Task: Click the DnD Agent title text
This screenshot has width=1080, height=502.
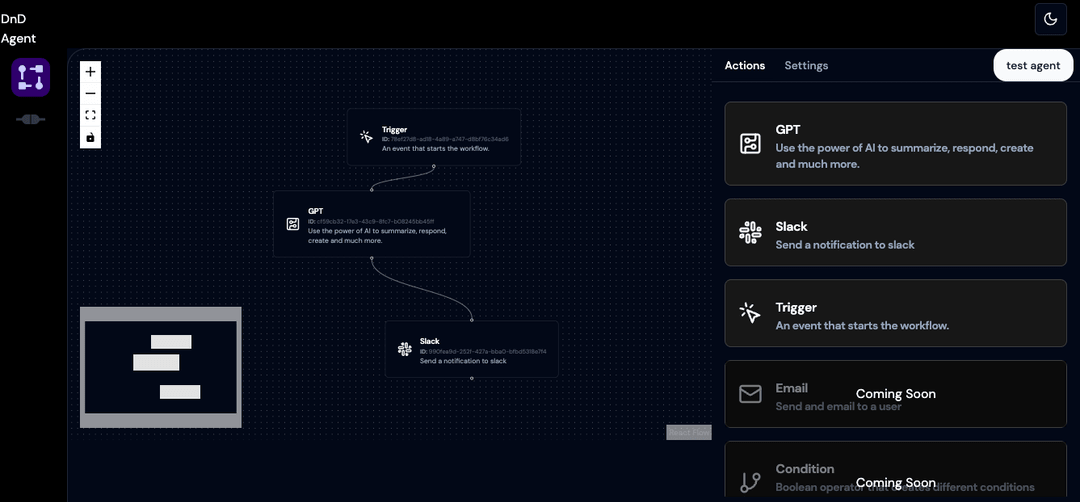Action: [x=19, y=29]
